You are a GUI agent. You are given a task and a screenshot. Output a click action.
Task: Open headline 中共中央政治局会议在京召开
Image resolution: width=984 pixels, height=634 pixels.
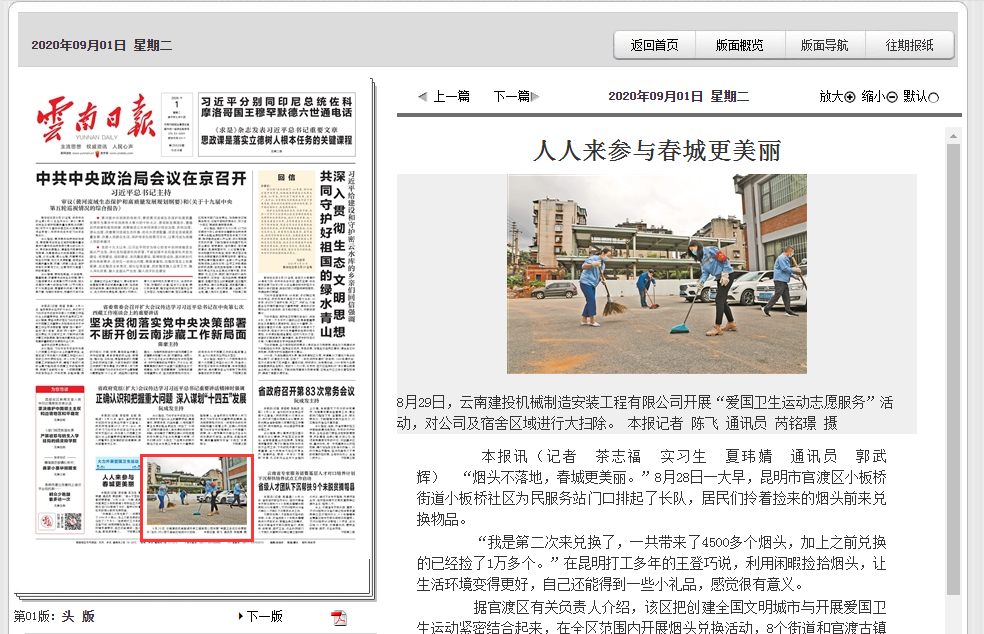point(141,179)
